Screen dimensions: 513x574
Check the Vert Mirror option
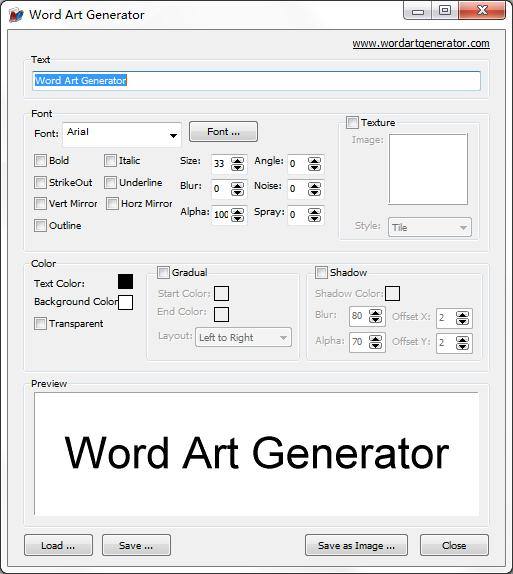pyautogui.click(x=40, y=204)
